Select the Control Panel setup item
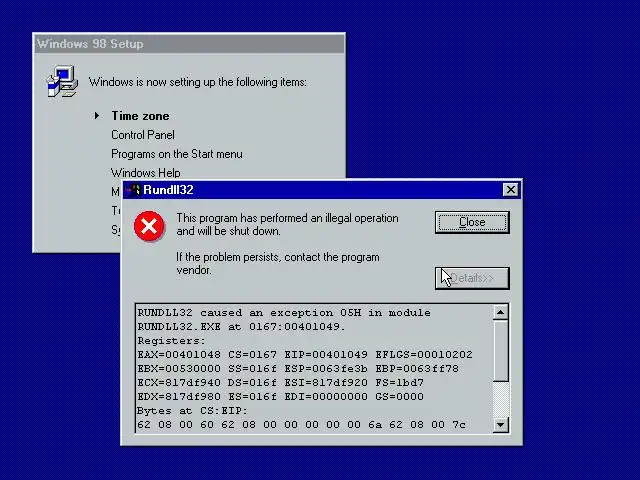 [143, 135]
